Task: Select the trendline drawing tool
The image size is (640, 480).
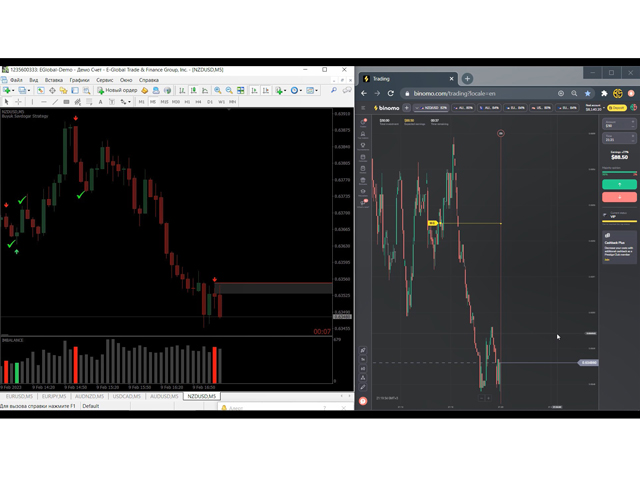Action: [55, 102]
